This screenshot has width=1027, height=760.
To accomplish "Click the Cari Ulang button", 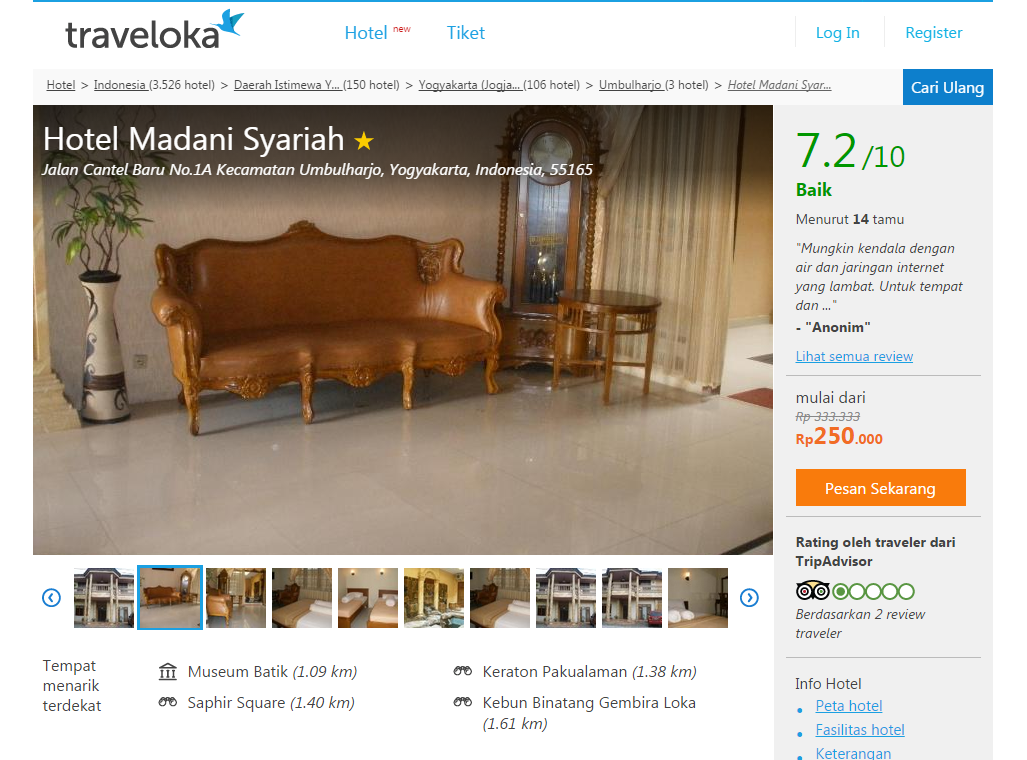I will click(947, 87).
